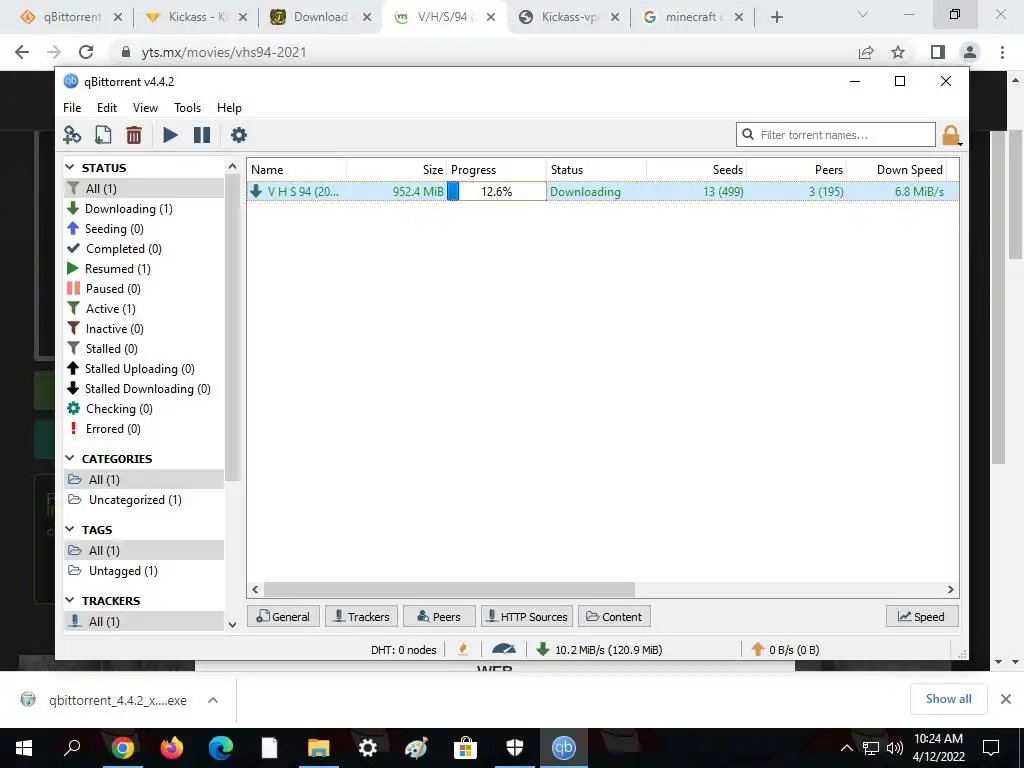Screen dimensions: 1024x768
Task: Open the browser side panel icon
Action: point(938,52)
